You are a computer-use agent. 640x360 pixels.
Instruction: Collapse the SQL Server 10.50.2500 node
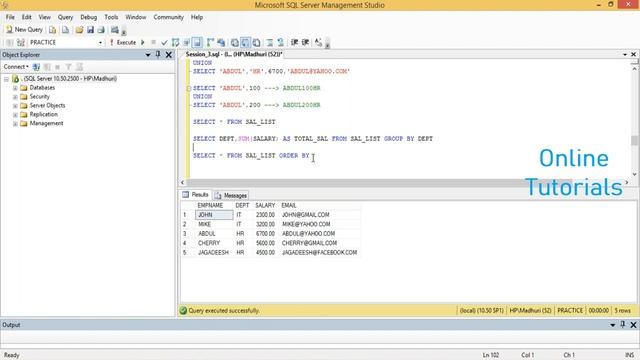point(6,79)
